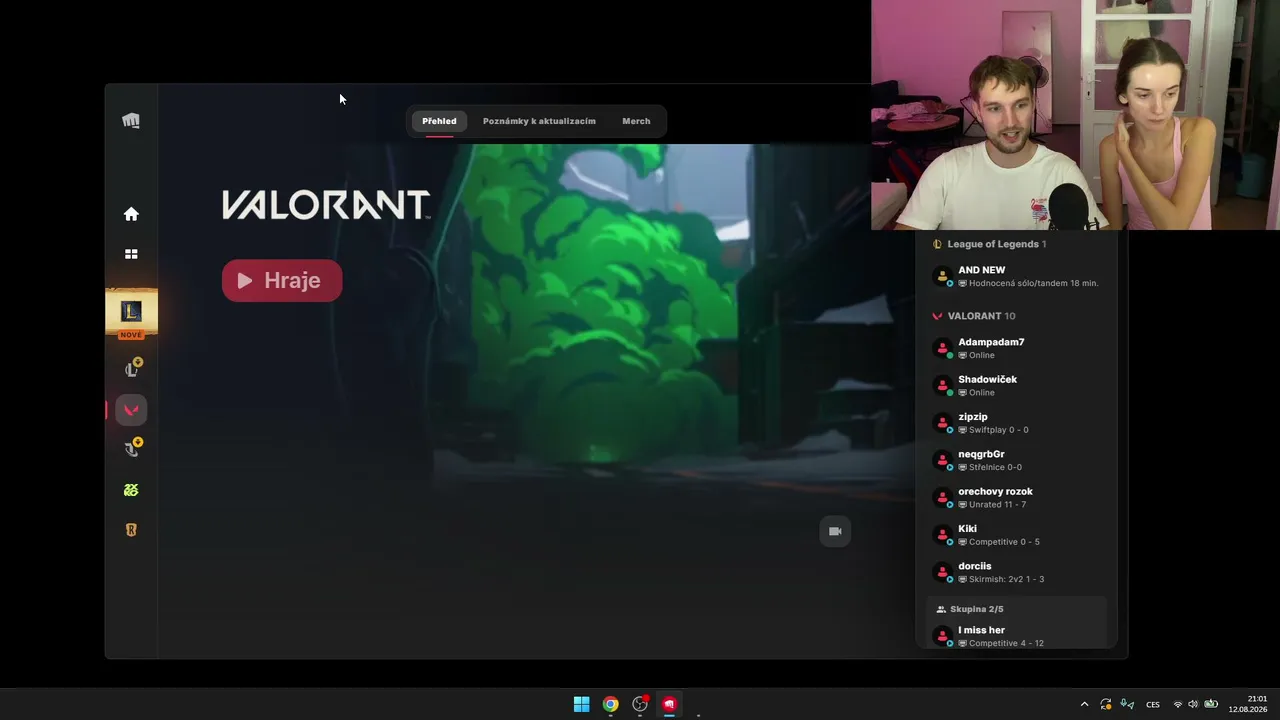Open the Windows Start menu
Screen dimensions: 1280x720
click(x=581, y=704)
